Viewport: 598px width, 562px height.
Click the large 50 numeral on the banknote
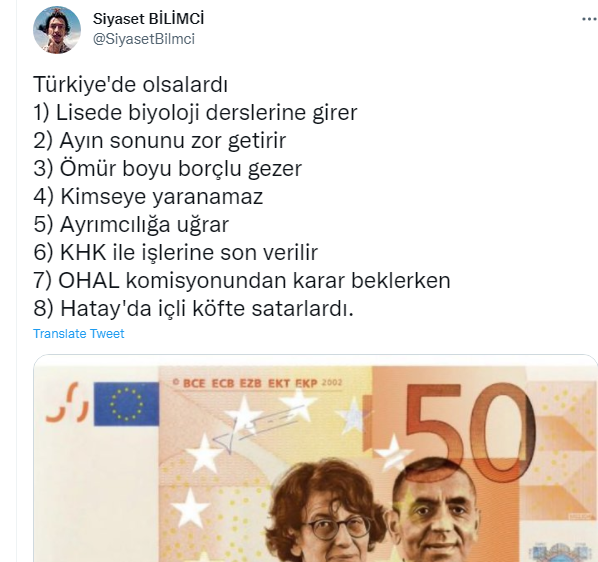point(470,433)
